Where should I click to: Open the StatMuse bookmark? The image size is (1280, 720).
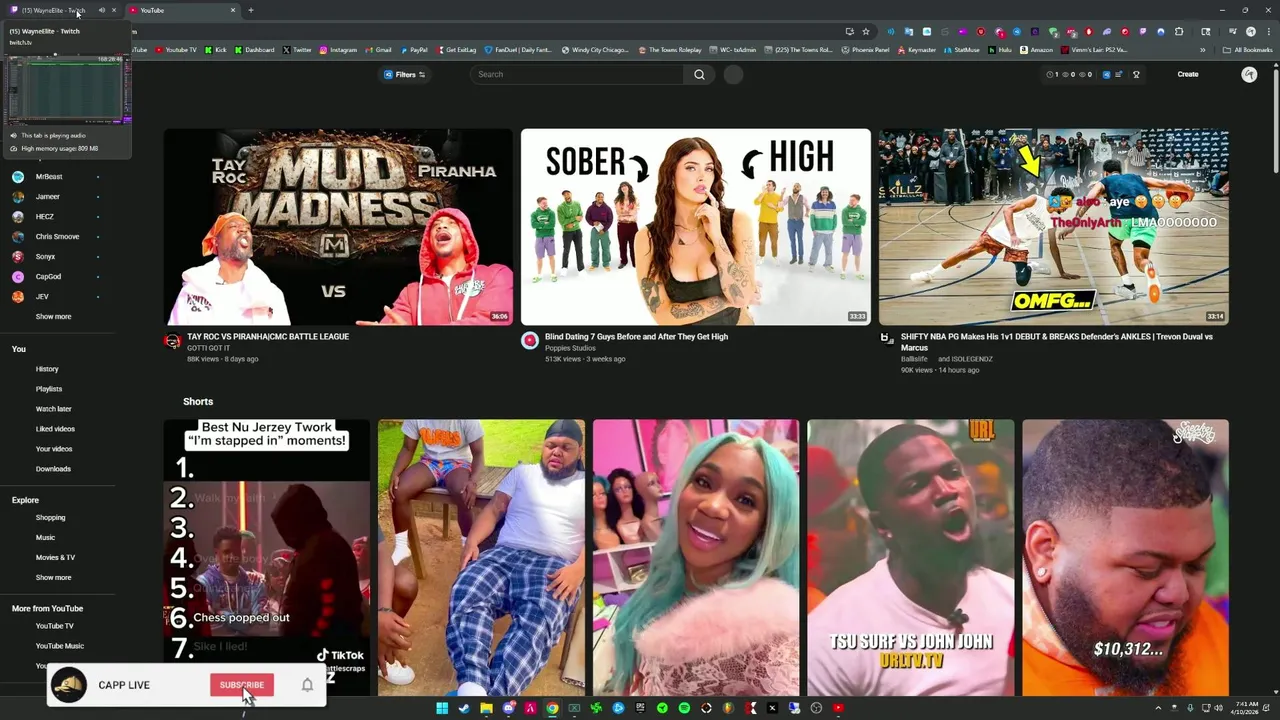(x=961, y=50)
